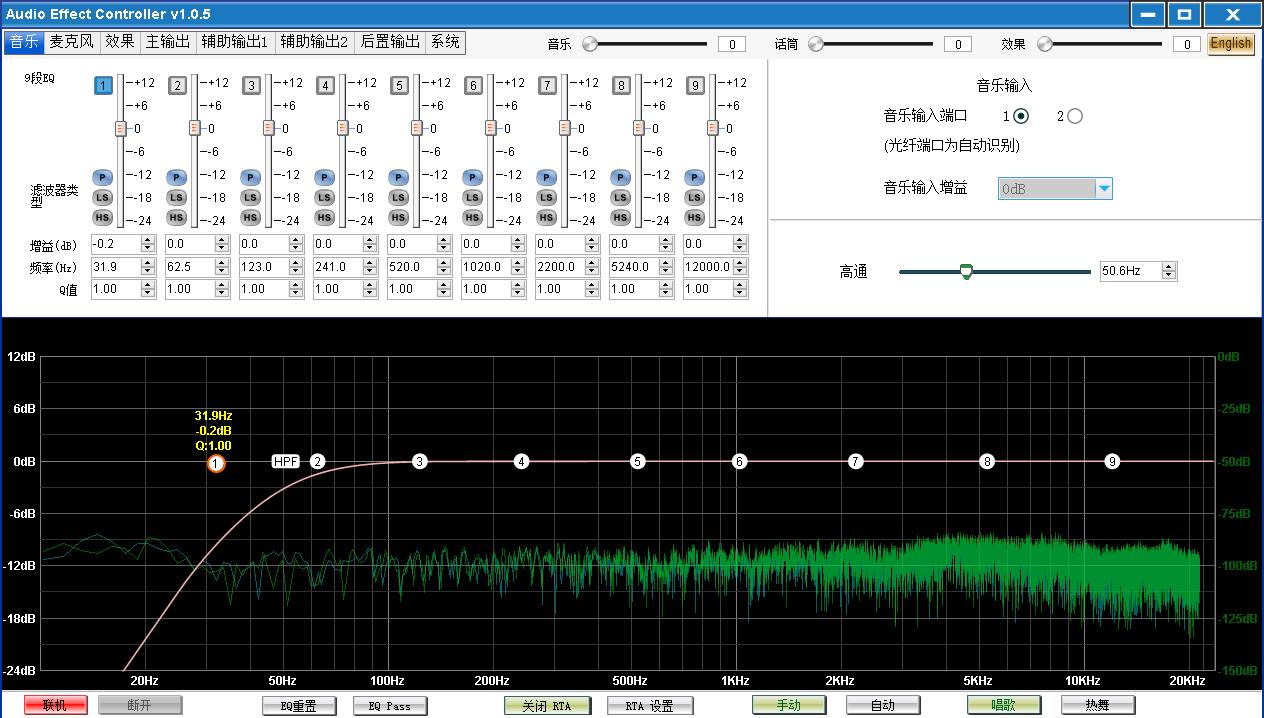Choose peak (P) filter for band 5
1264x718 pixels.
point(398,177)
